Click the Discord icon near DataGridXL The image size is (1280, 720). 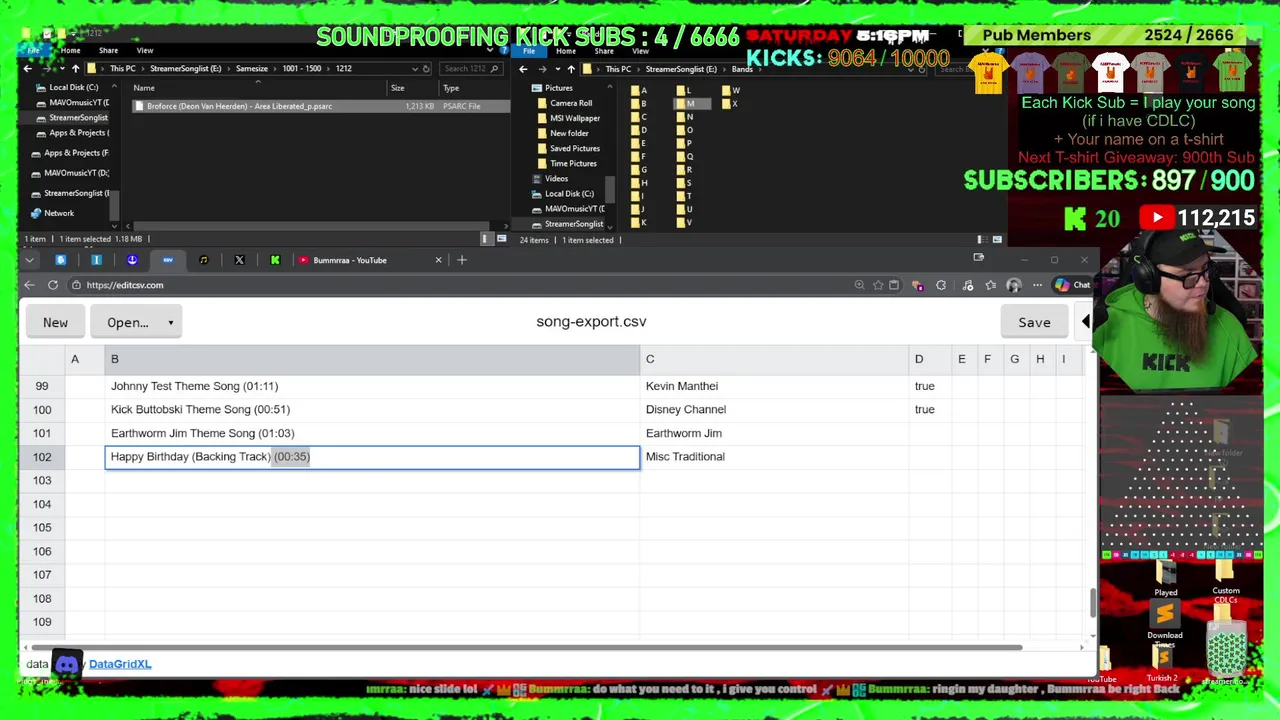[x=67, y=664]
